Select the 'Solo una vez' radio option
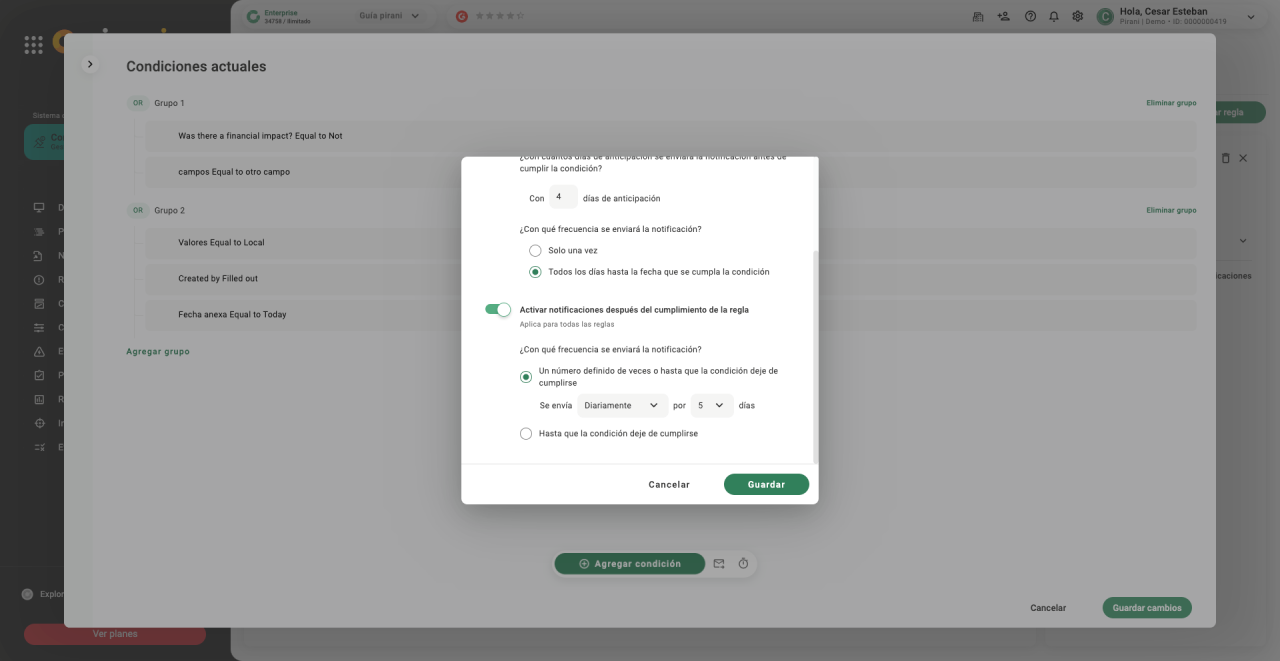 [535, 250]
